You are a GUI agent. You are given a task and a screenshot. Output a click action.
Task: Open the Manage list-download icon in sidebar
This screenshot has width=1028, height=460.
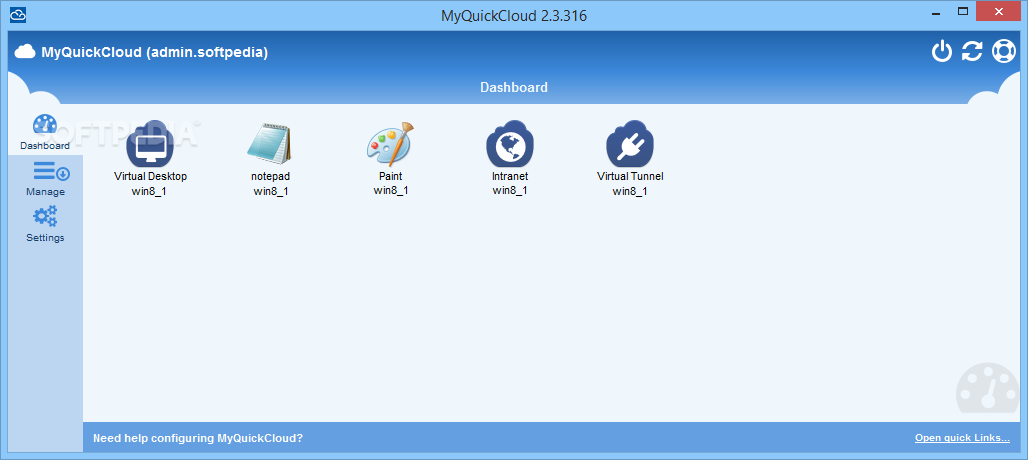click(x=51, y=171)
